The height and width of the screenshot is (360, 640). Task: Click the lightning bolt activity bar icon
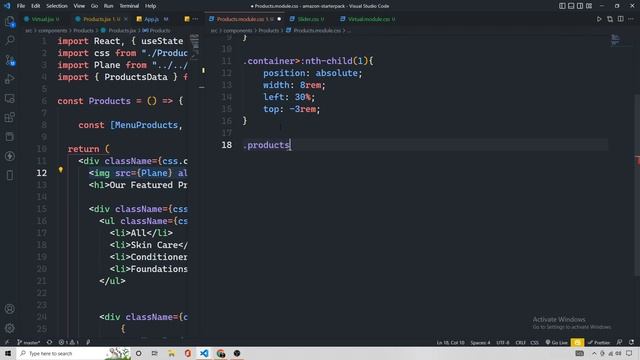(x=9, y=156)
